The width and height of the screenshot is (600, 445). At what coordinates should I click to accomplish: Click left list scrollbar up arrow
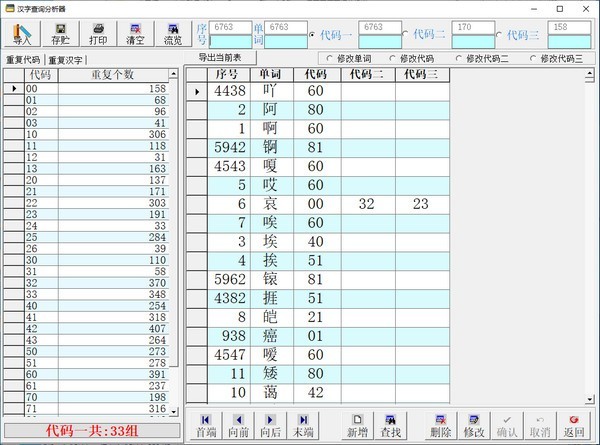pos(174,73)
